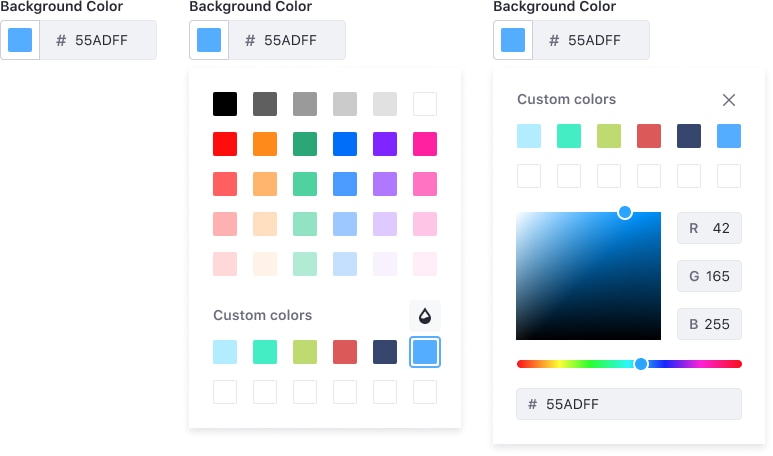773x456 pixels.
Task: Edit the B value field
Action: click(710, 324)
